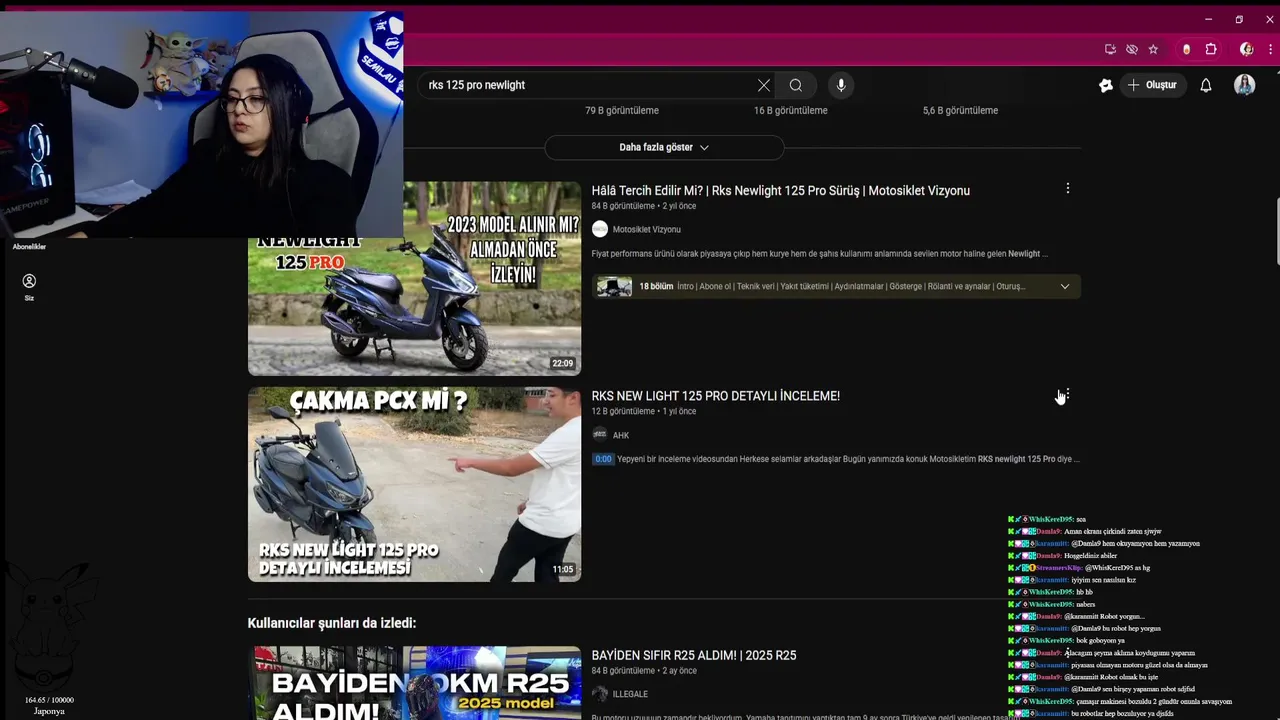Viewport: 1280px width, 720px height.
Task: Open Abonelikler in the sidebar
Action: [29, 246]
